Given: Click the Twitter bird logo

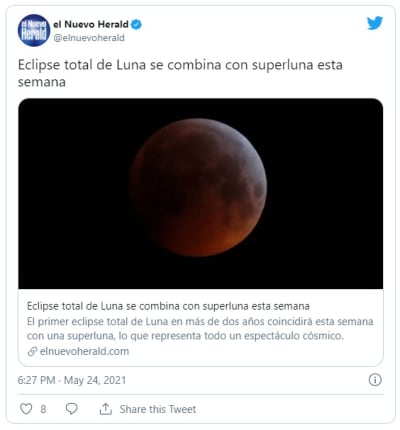Looking at the screenshot, I should (375, 23).
